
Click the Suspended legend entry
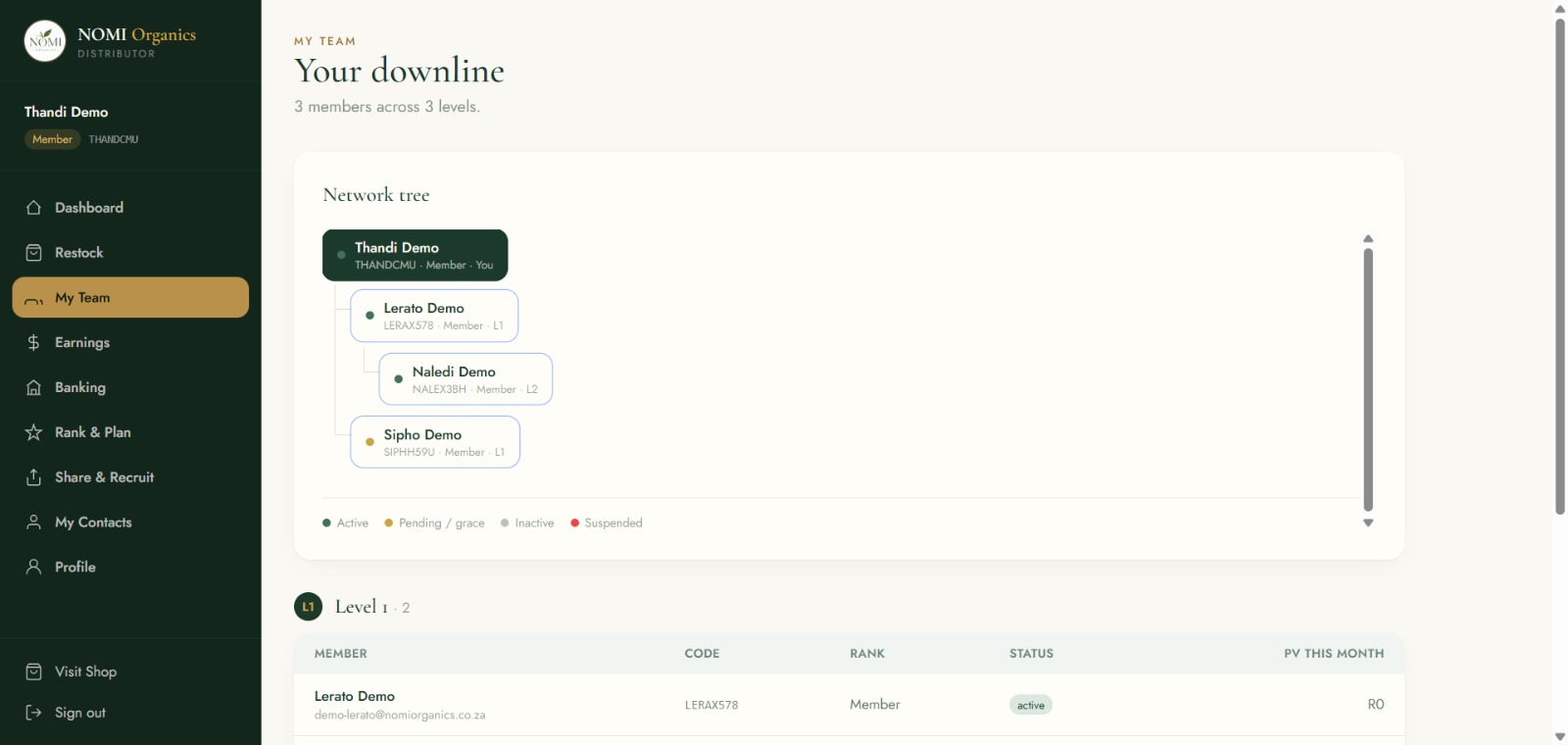607,523
